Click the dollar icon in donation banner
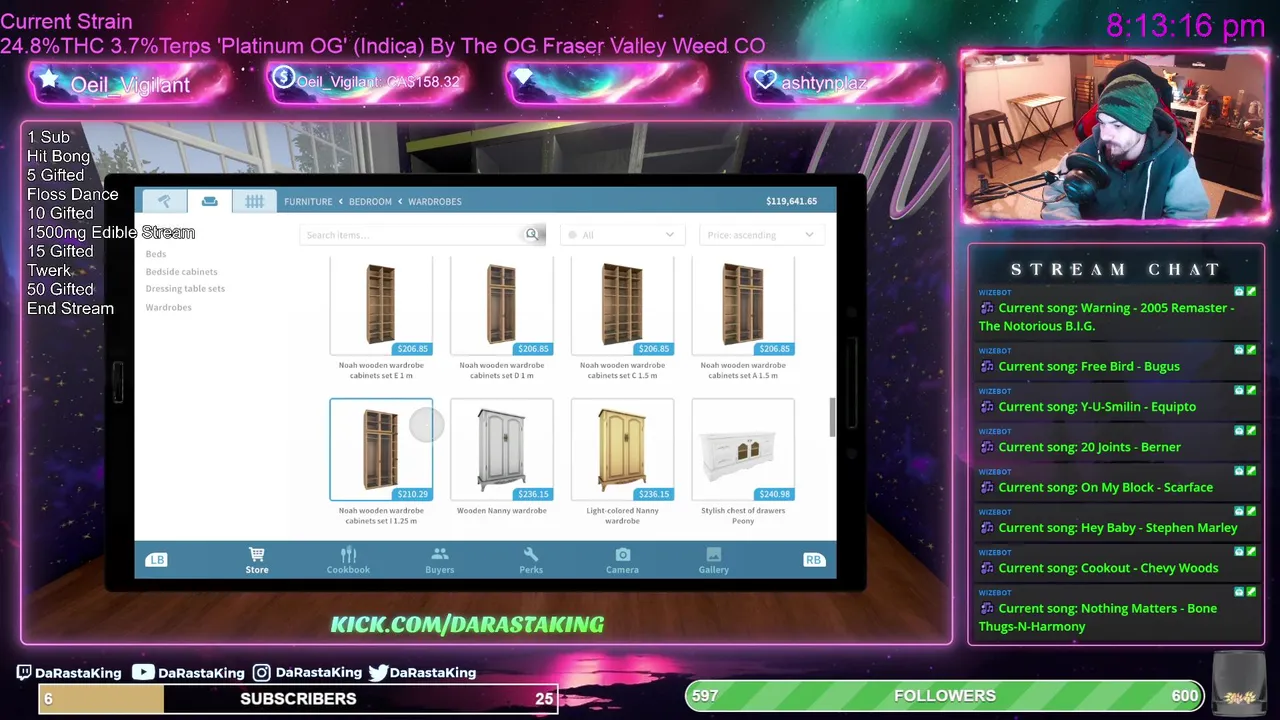Viewport: 1280px width, 720px height. [x=283, y=78]
